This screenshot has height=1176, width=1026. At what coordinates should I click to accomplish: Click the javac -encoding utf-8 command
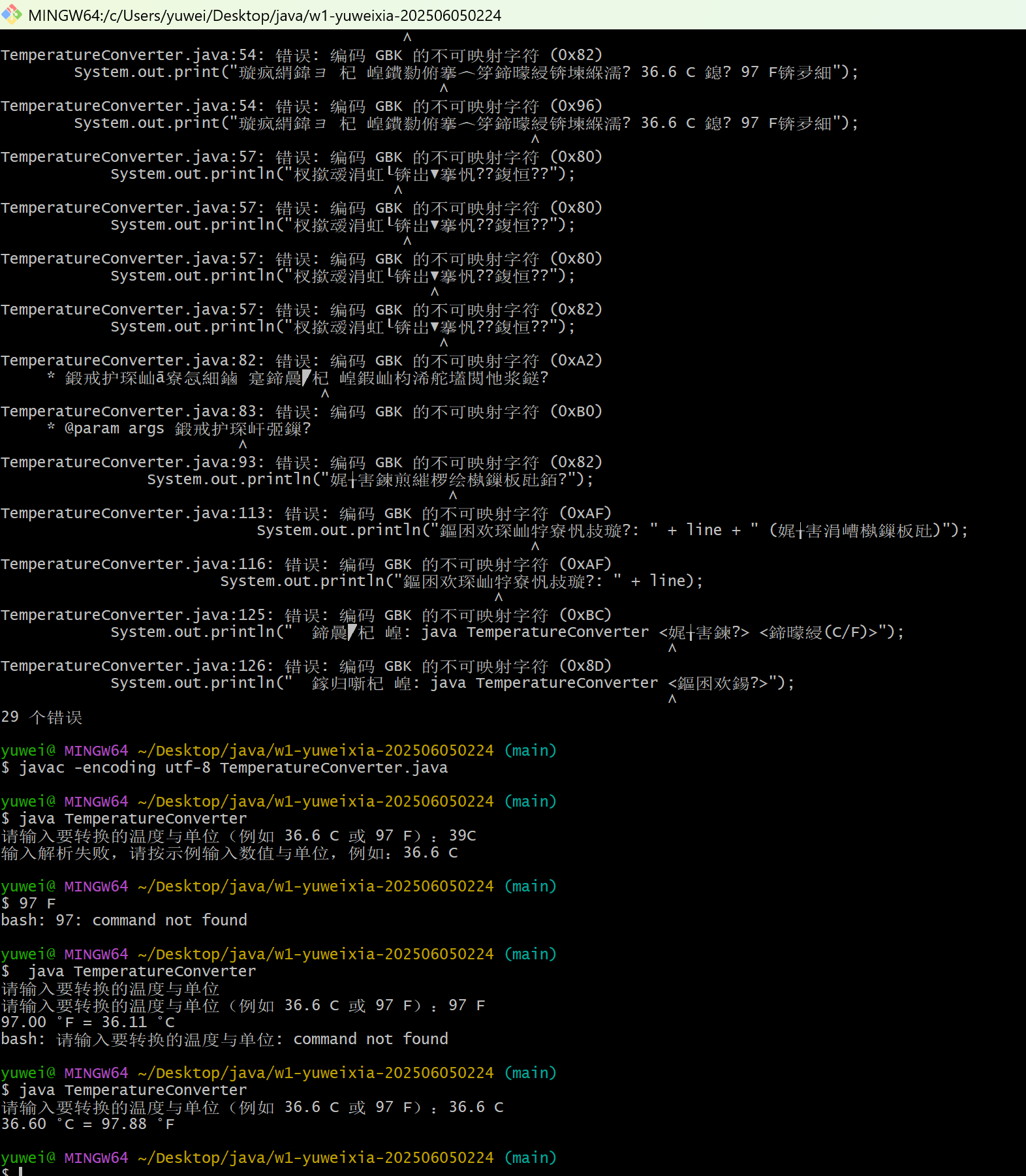point(233,767)
